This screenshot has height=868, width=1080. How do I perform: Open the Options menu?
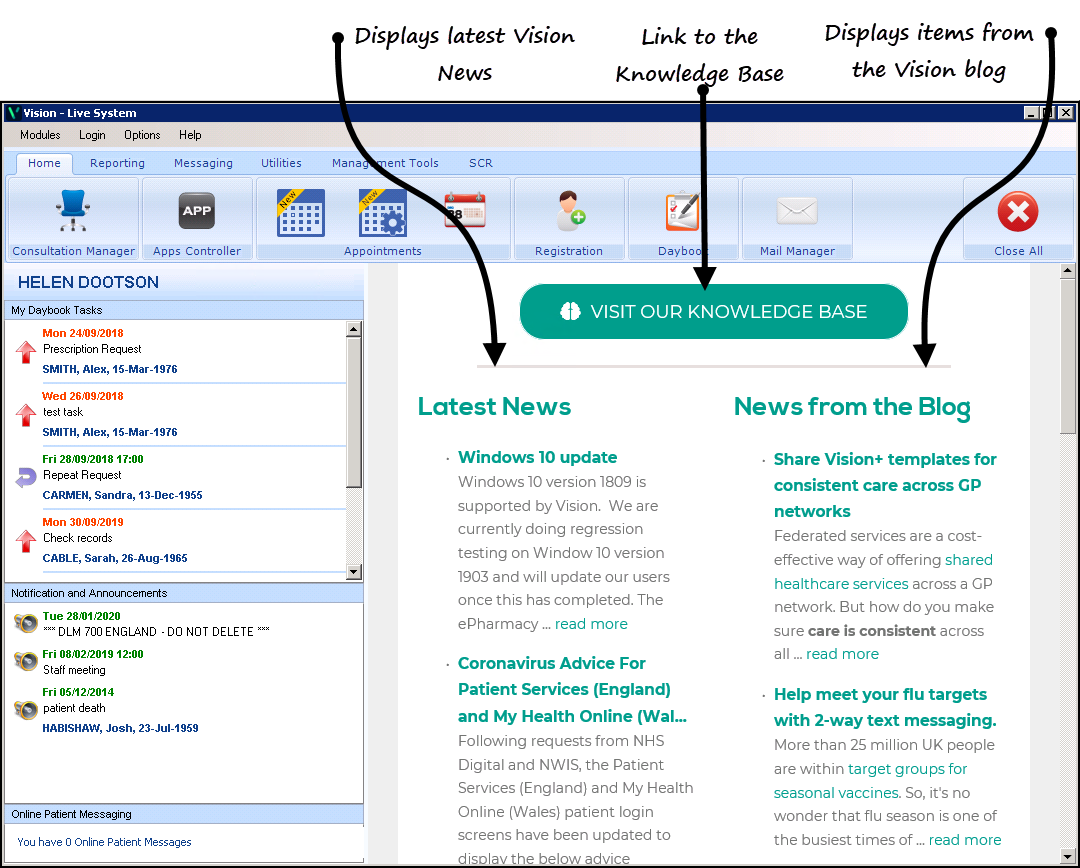pos(142,135)
